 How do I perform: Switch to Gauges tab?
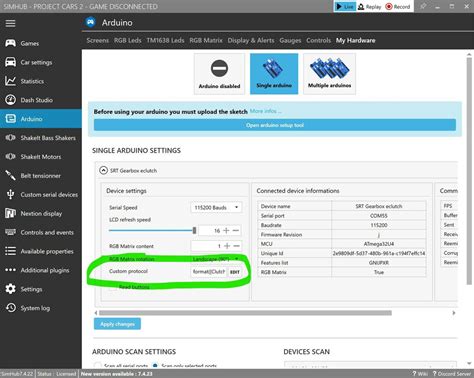[290, 40]
